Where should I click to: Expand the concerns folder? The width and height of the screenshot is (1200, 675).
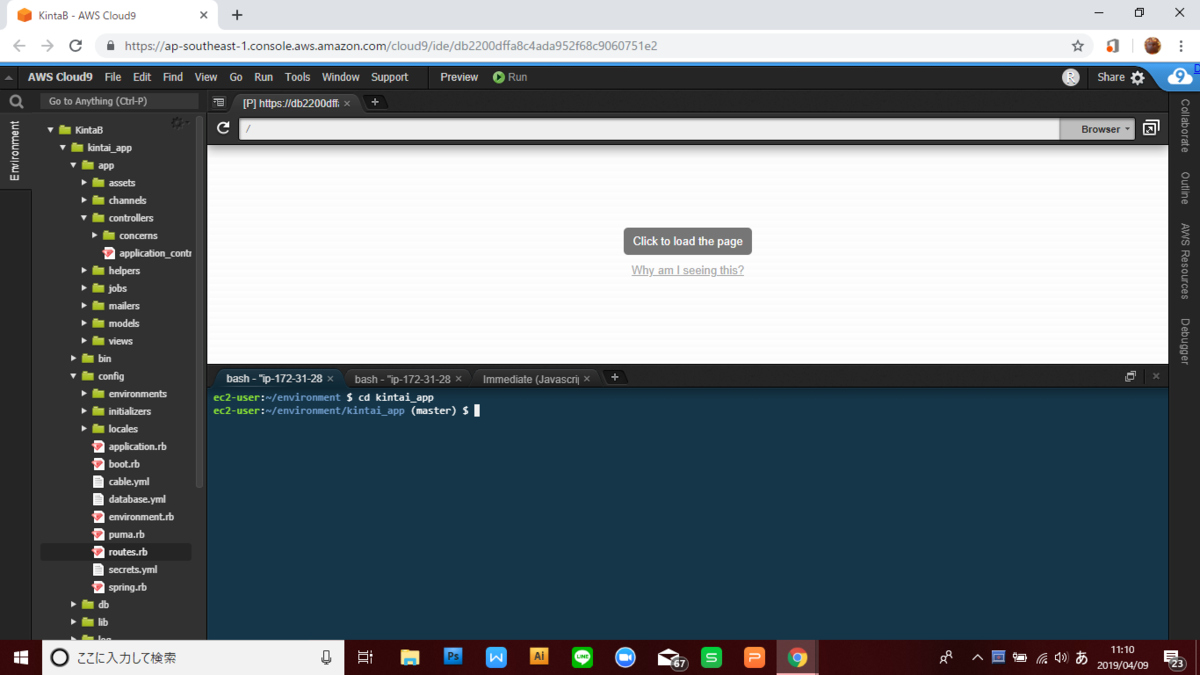click(96, 236)
